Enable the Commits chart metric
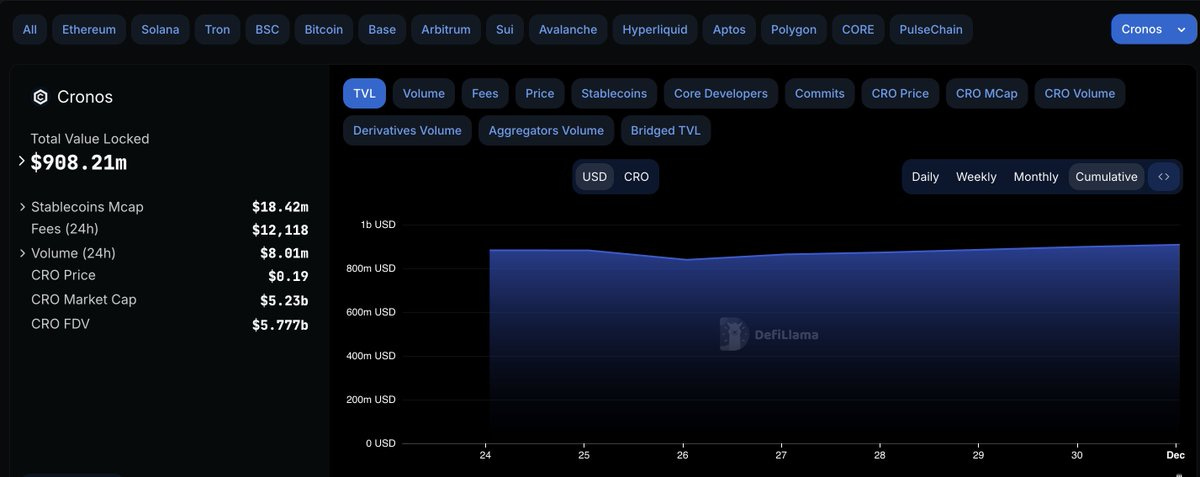Image resolution: width=1200 pixels, height=477 pixels. (820, 93)
